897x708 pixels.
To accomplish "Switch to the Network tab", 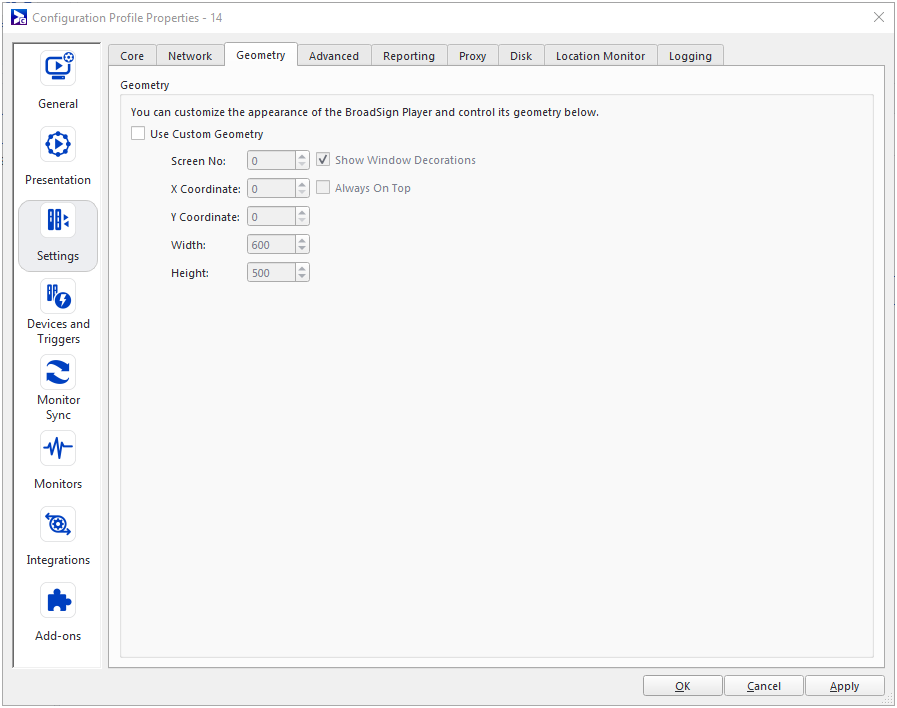I will [190, 56].
